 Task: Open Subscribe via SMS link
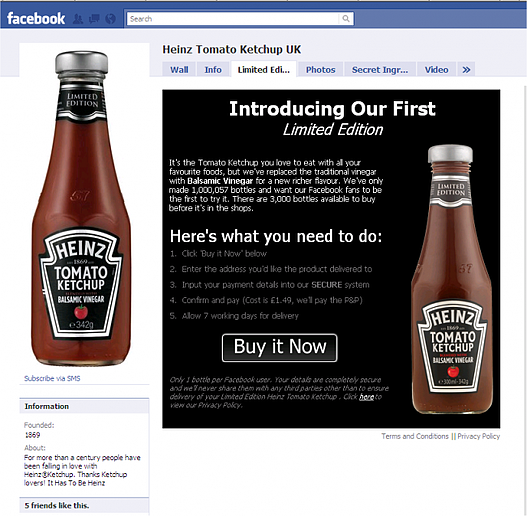(x=52, y=378)
